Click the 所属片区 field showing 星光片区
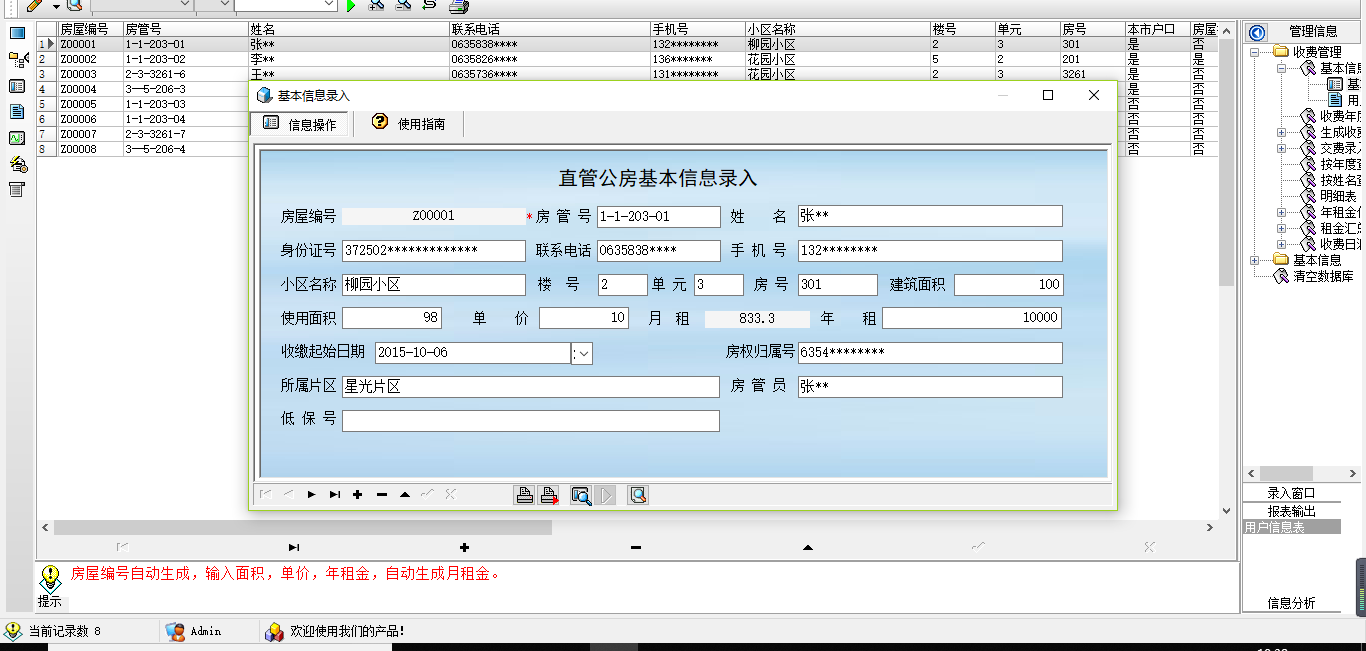Screen dimensions: 1366x651 tap(530, 387)
